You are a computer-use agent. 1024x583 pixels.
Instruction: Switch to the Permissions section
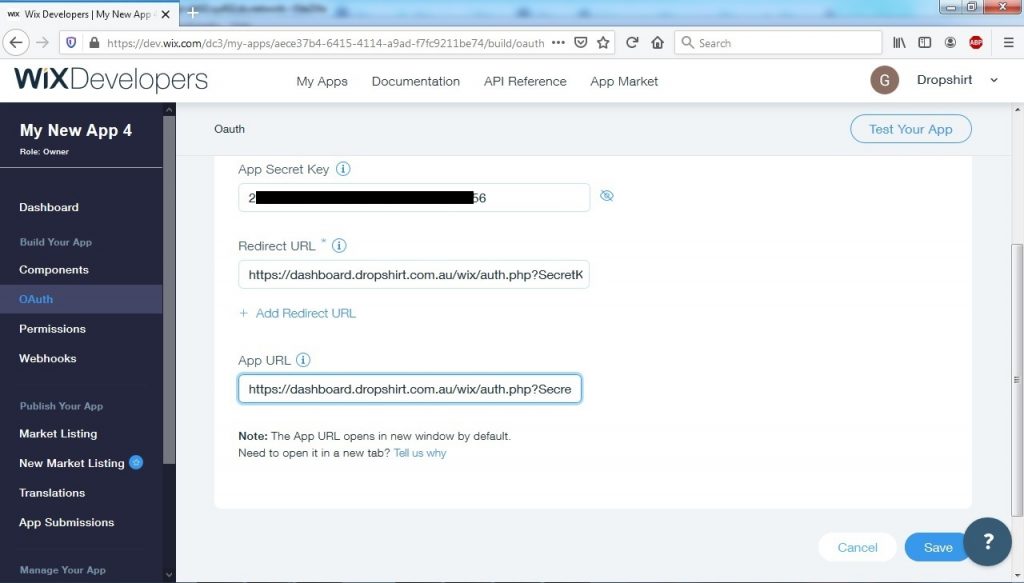[x=52, y=328]
